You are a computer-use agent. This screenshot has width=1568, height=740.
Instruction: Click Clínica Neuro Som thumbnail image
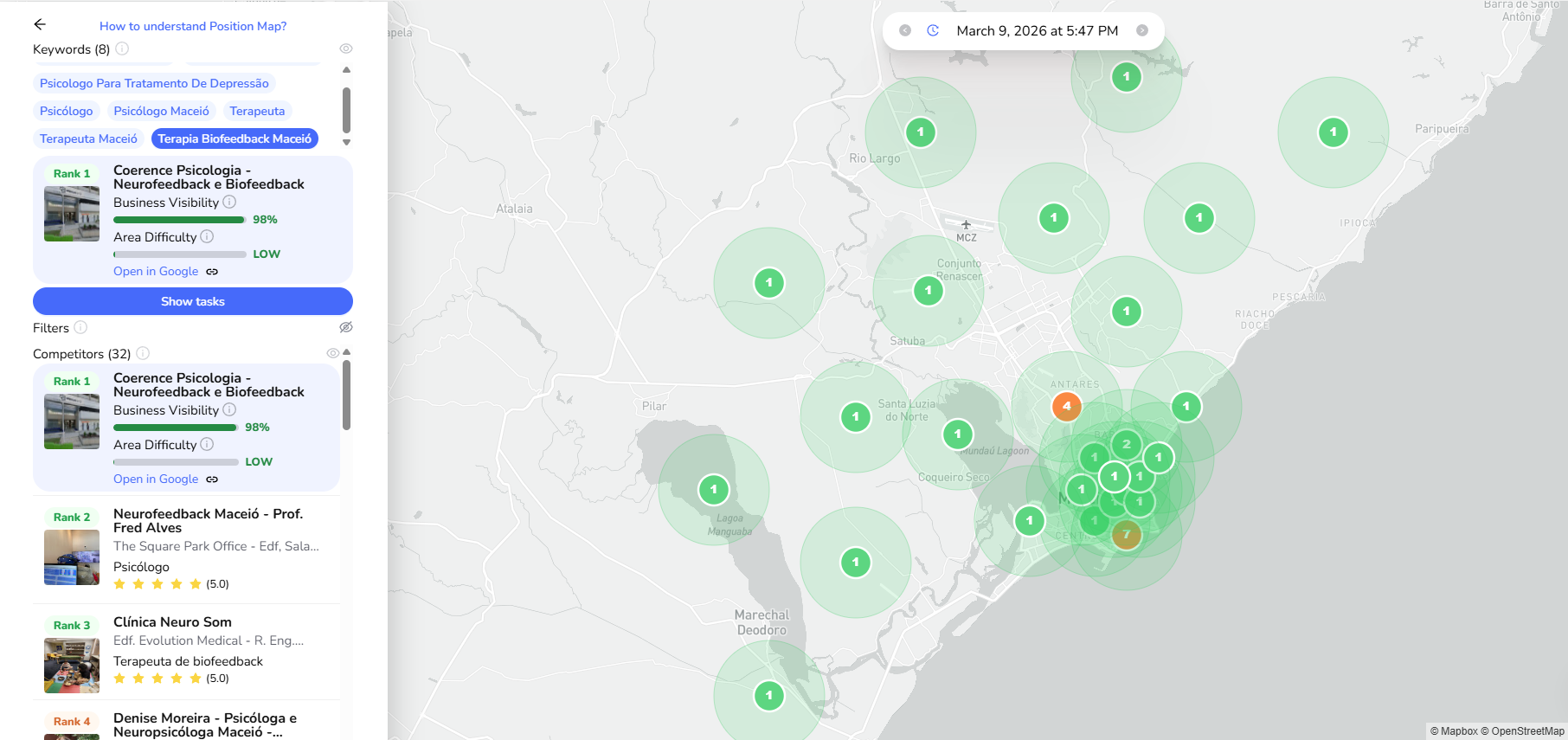point(72,666)
